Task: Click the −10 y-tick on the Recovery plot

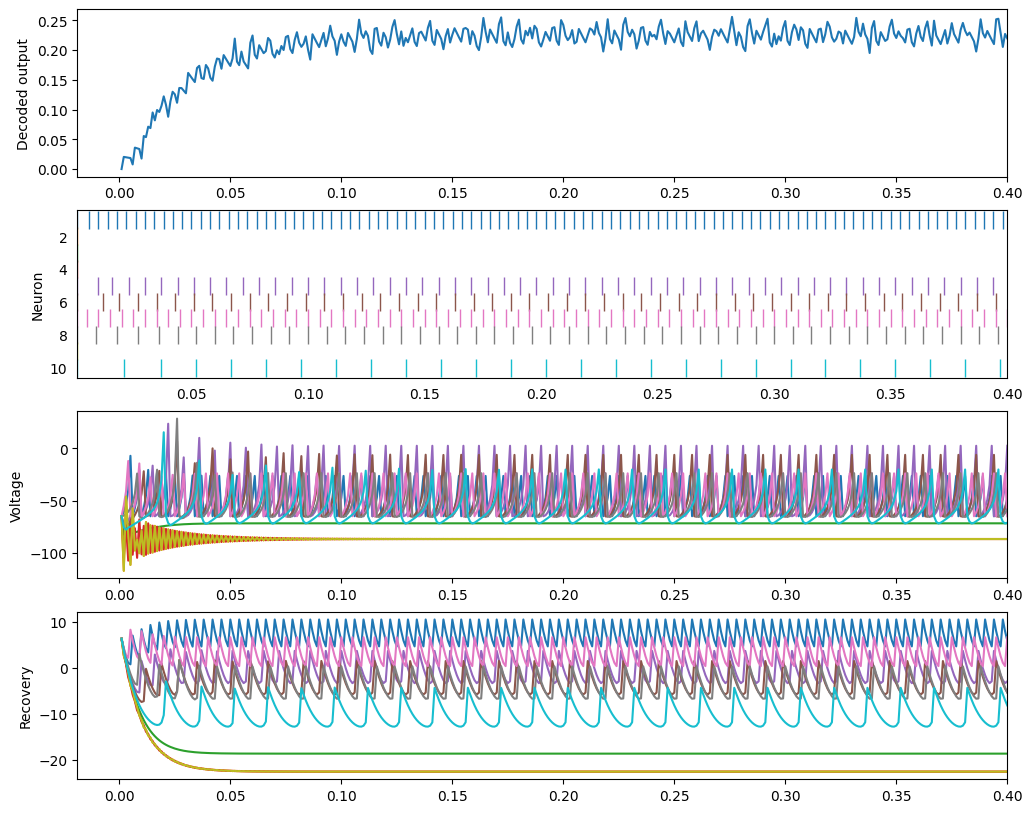Action: (53, 715)
